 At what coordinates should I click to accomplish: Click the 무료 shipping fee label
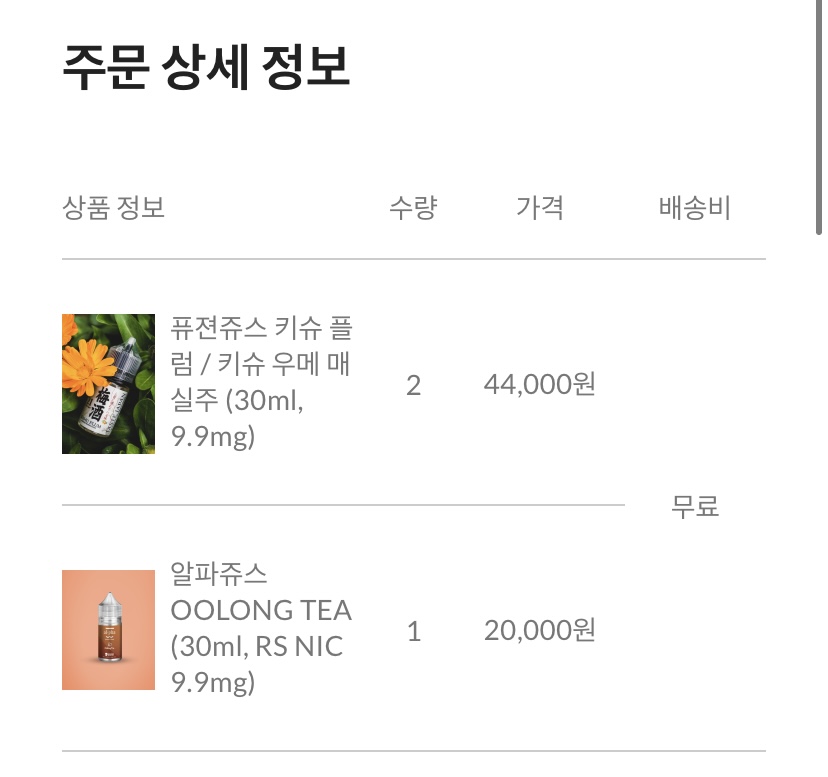click(695, 507)
